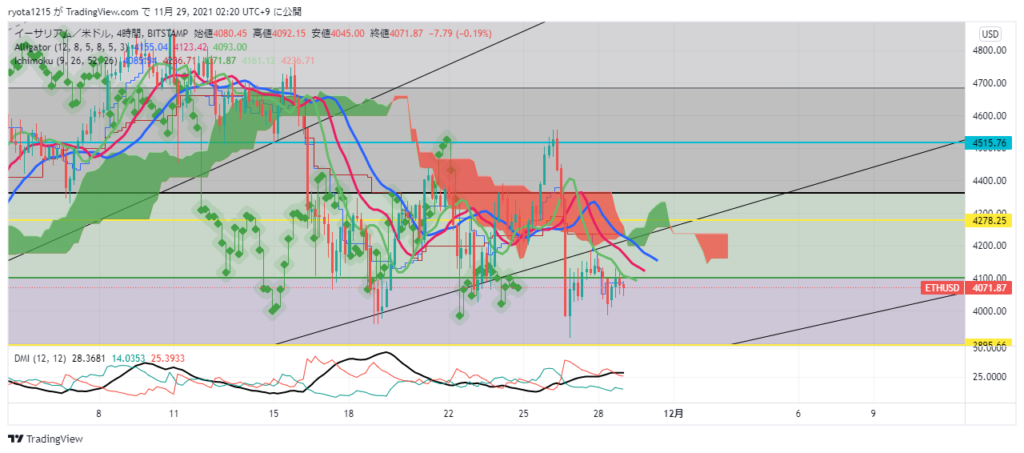The image size is (1024, 453).
Task: Click the 12月 label on the time axis
Action: pyautogui.click(x=674, y=413)
